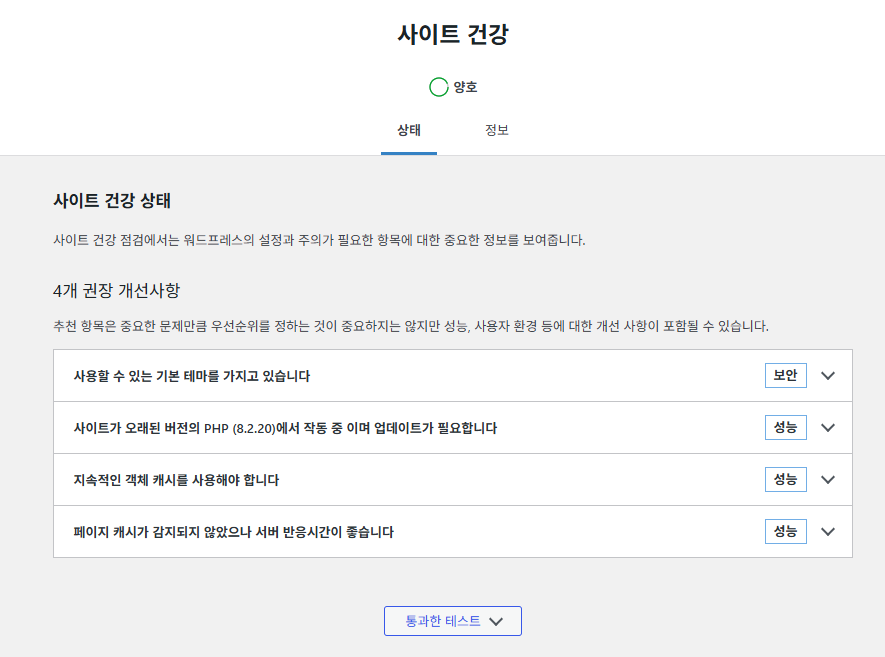885x657 pixels.
Task: Click the 4개 권장 개선사항 heading
Action: click(116, 291)
